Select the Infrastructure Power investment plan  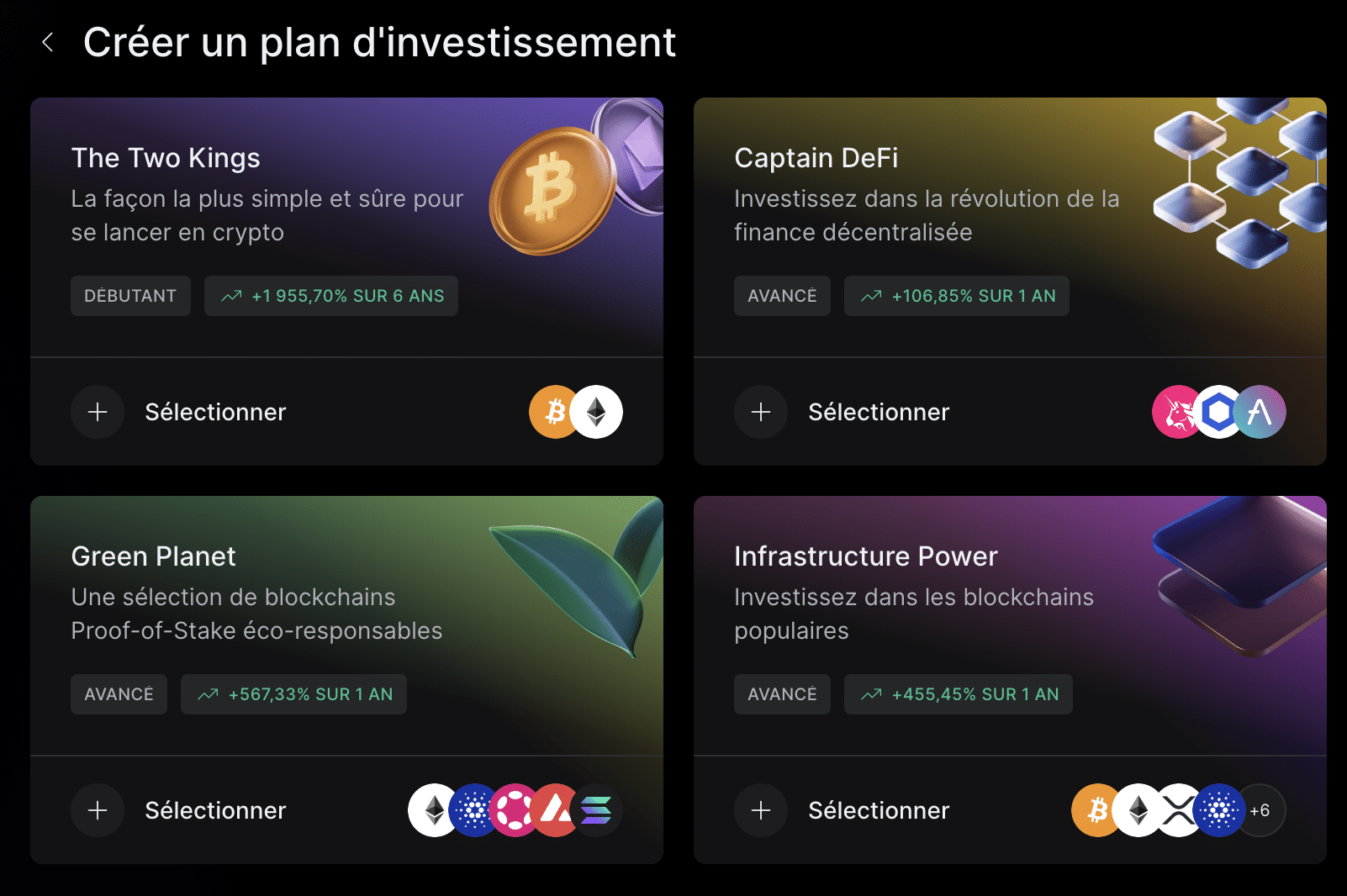coord(879,810)
